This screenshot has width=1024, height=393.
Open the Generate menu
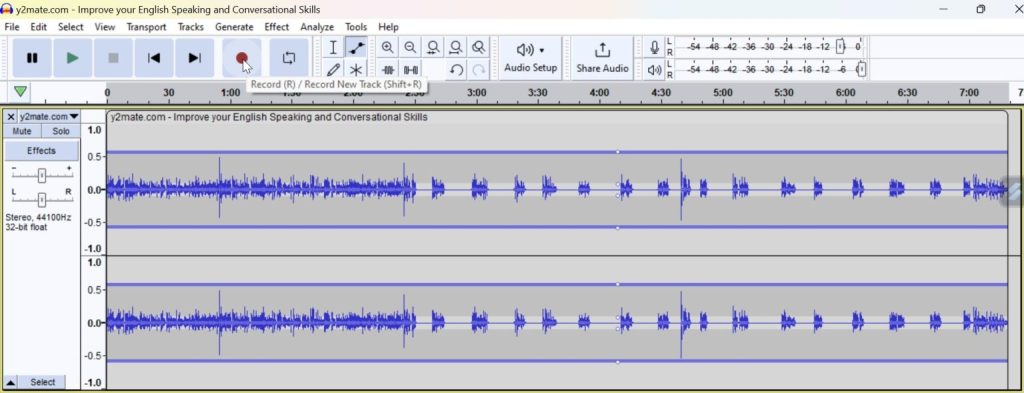pos(234,27)
